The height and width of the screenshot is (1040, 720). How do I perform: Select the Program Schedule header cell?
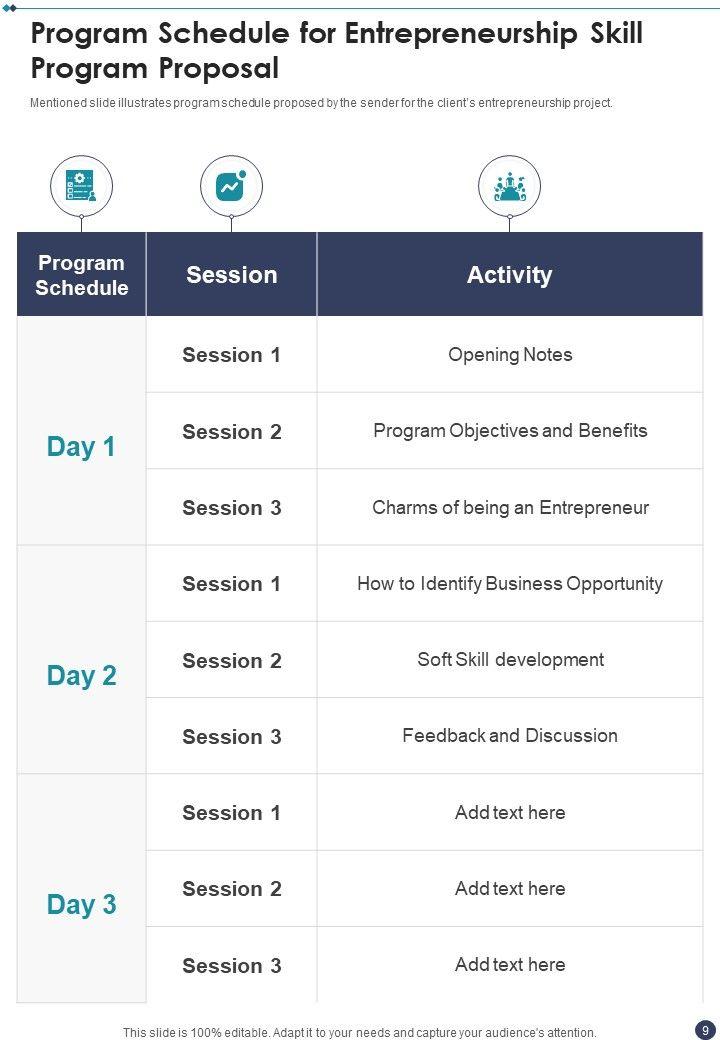81,275
